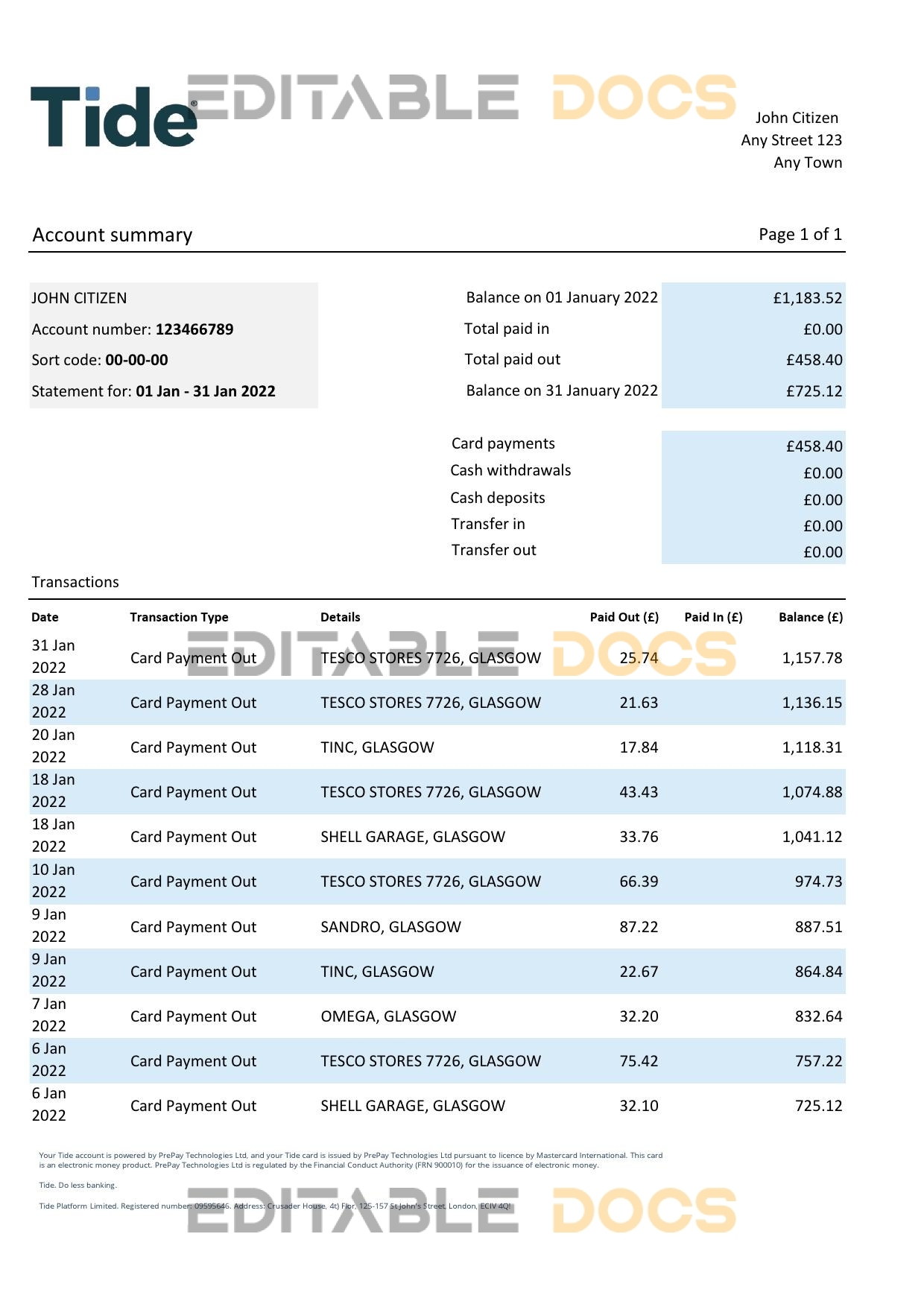Click the Date column header
Screen dimensions: 924x1307
(45, 617)
